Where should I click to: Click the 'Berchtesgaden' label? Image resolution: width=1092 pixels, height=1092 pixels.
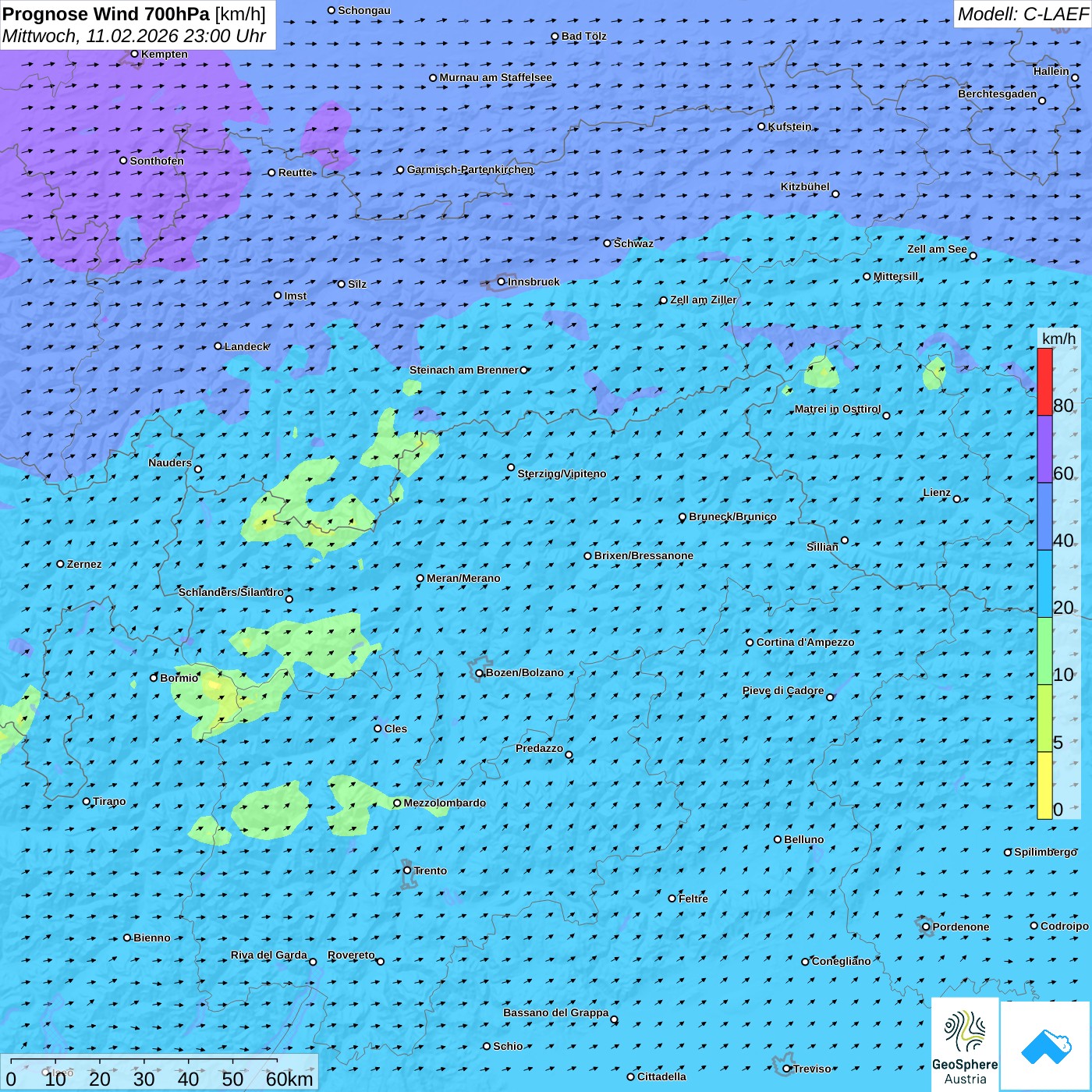coord(998,94)
